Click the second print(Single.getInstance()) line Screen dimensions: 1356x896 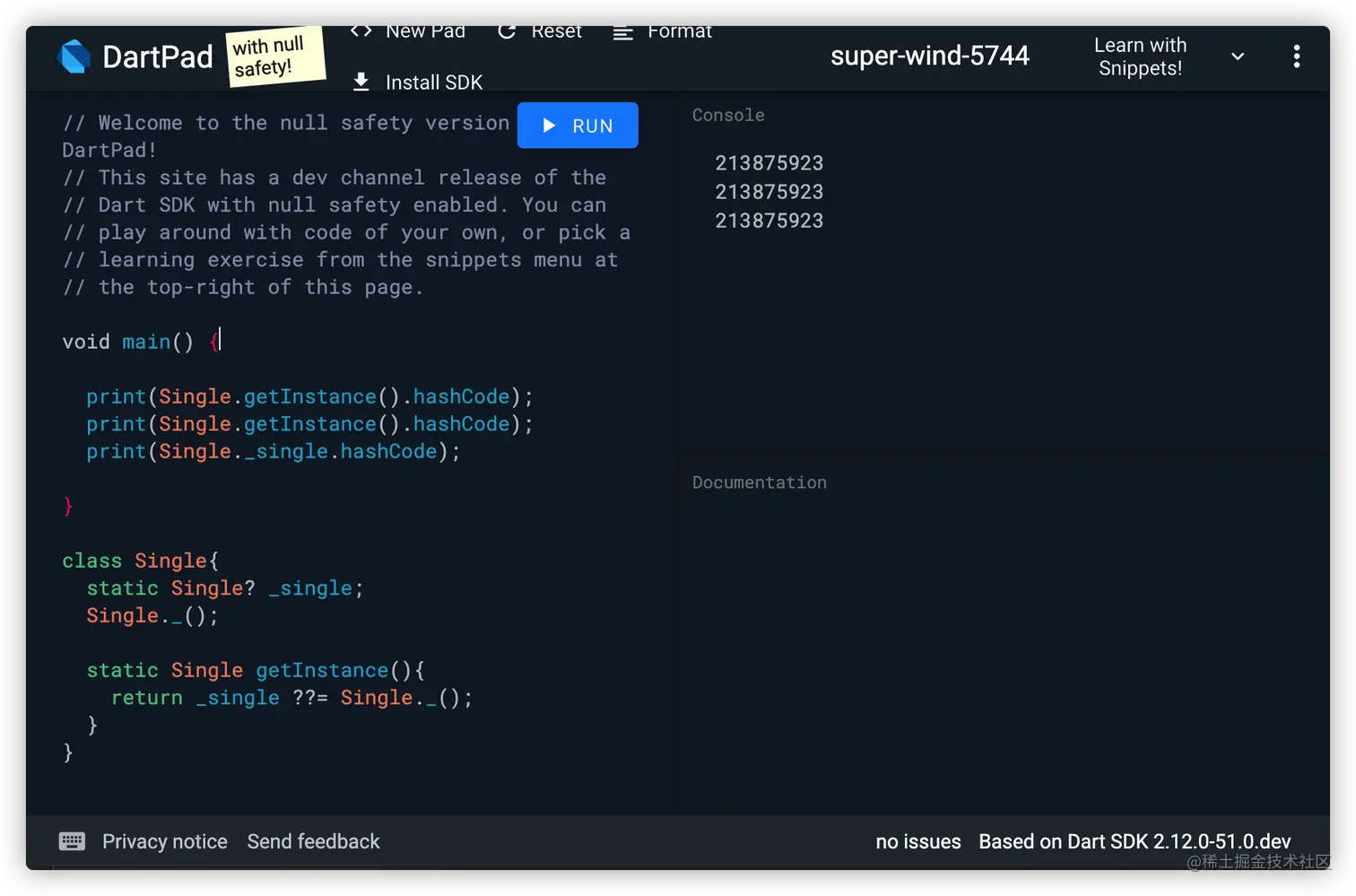click(309, 424)
